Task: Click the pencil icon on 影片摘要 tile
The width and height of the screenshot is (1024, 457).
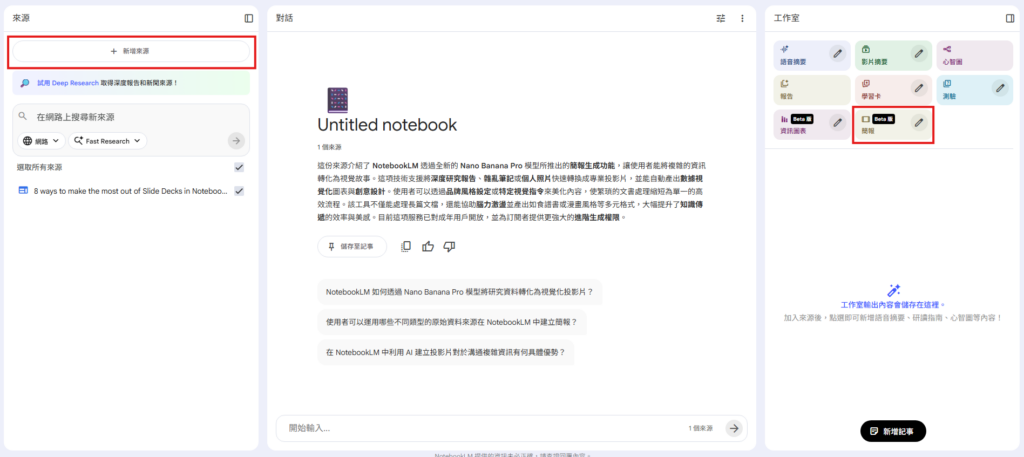Action: (919, 53)
